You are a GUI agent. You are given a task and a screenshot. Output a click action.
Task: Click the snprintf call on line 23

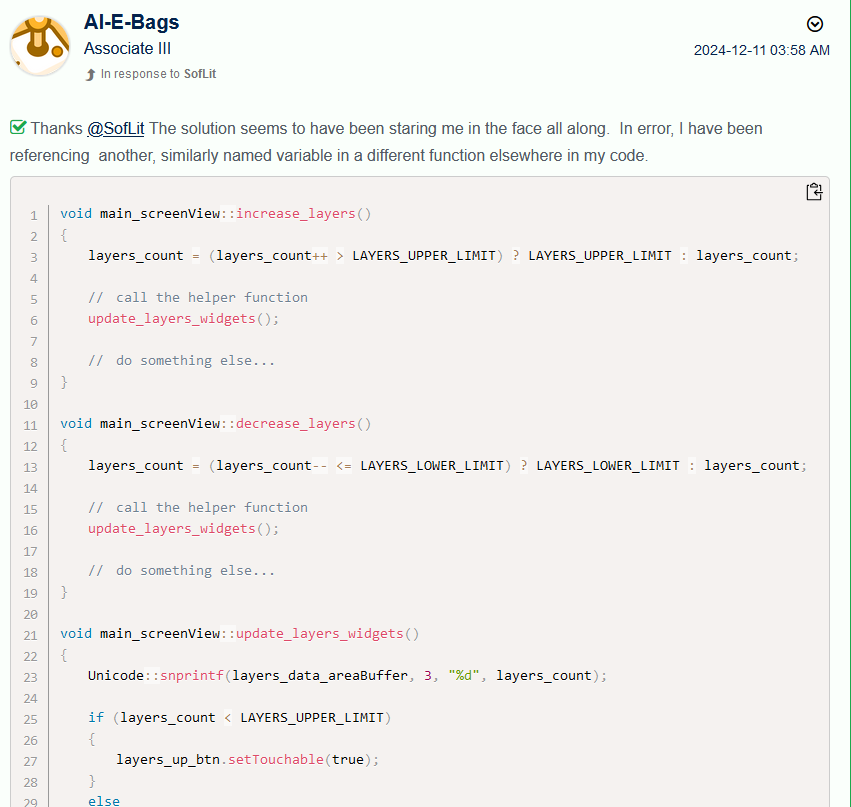192,675
